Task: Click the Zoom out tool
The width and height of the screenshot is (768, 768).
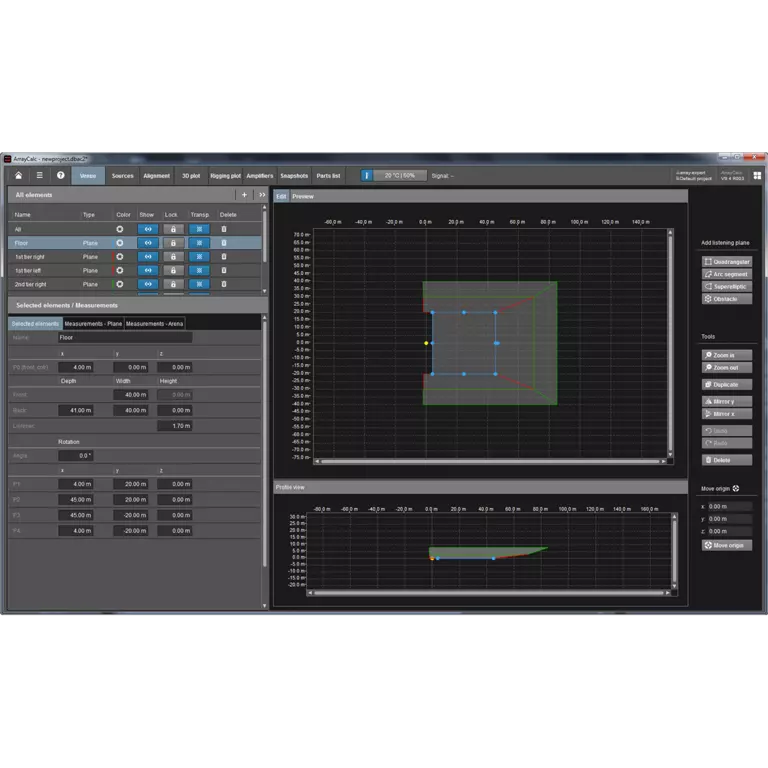Action: pos(727,367)
